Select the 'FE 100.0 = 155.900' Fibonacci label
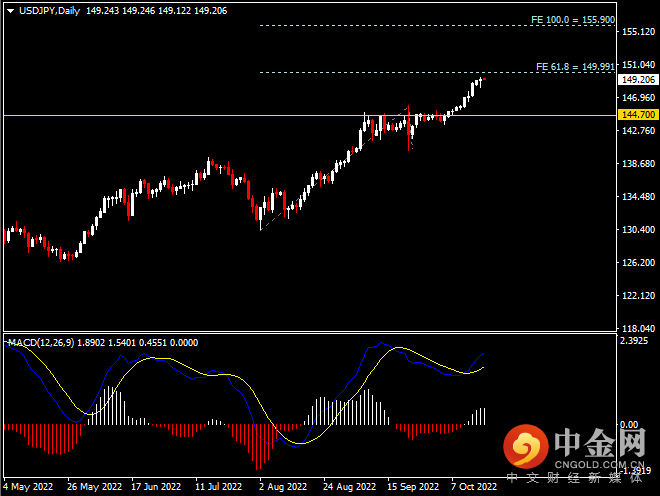Screen dimensions: 660x496 [573, 20]
